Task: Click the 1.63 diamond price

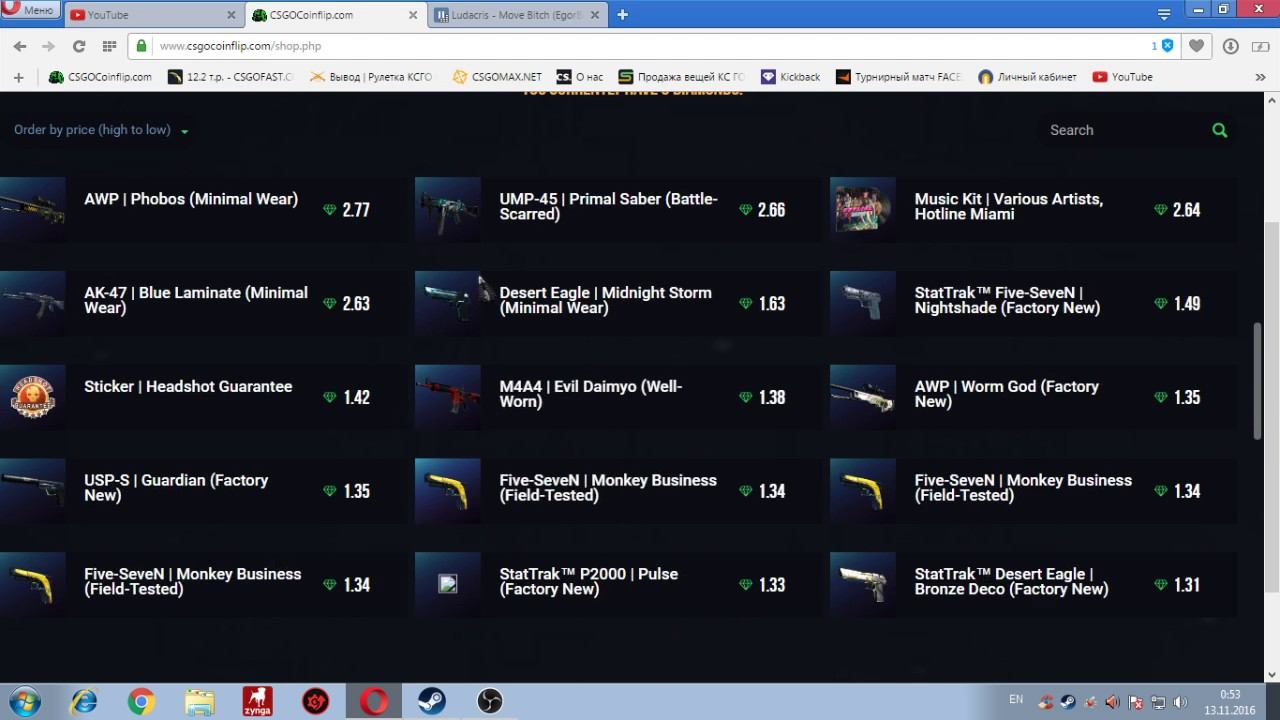Action: 771,304
